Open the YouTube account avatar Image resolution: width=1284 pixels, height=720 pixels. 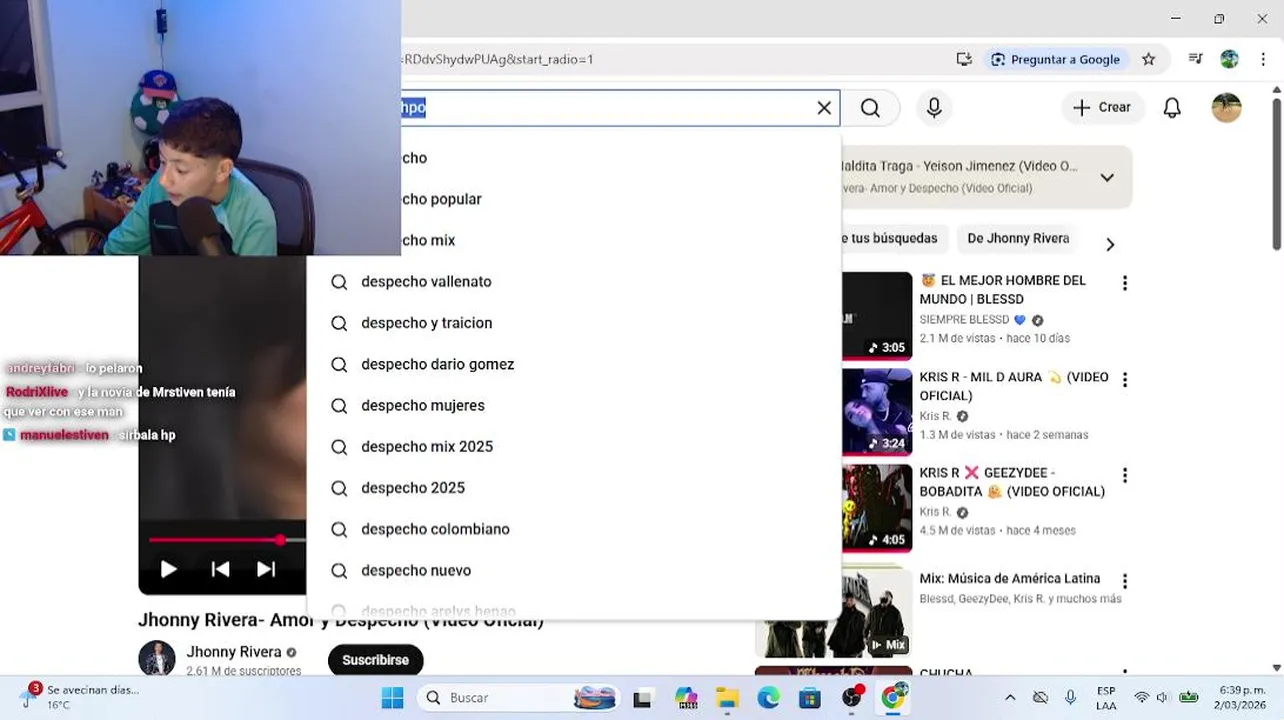pyautogui.click(x=1226, y=108)
